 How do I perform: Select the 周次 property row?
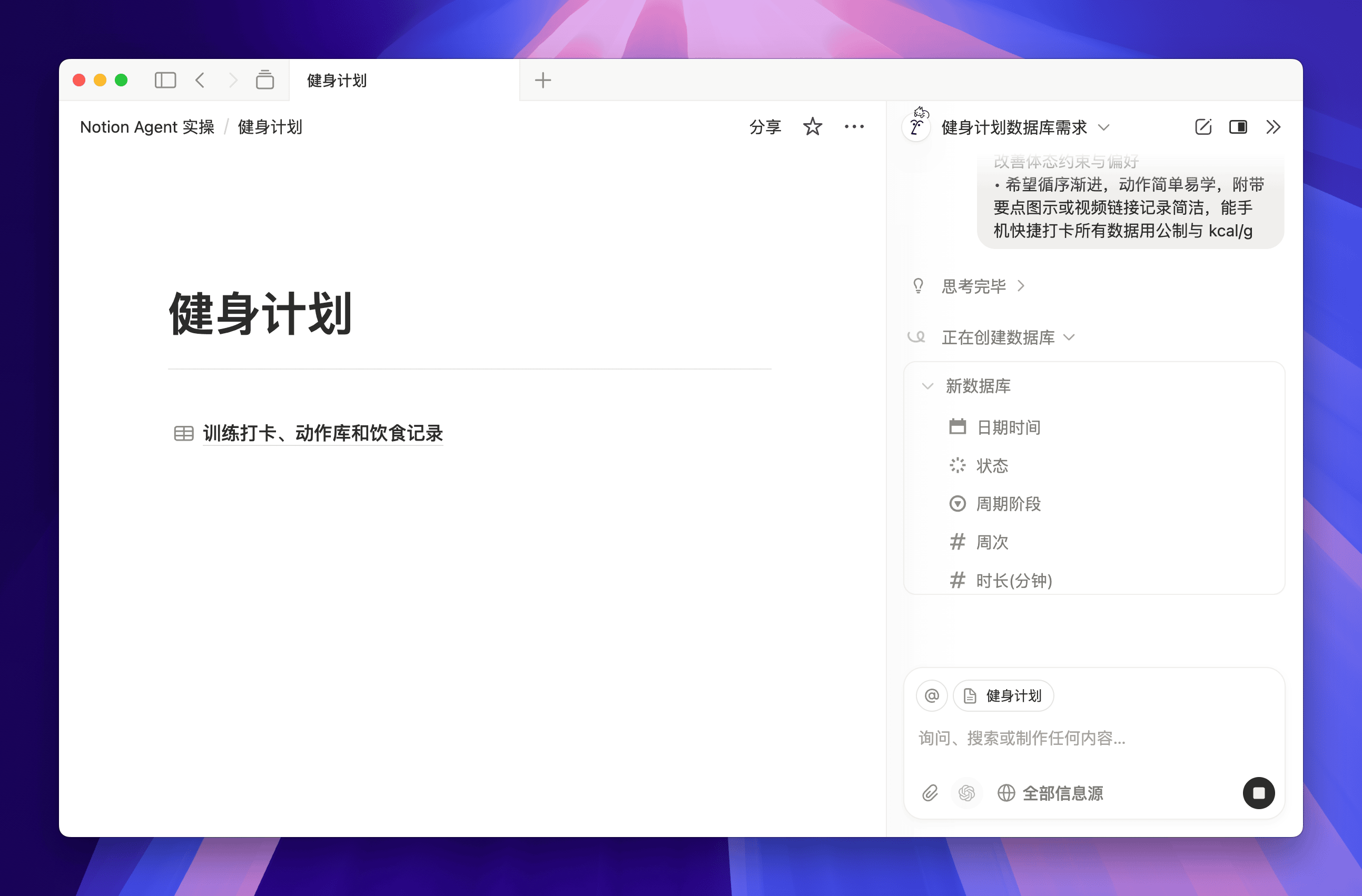[1094, 542]
